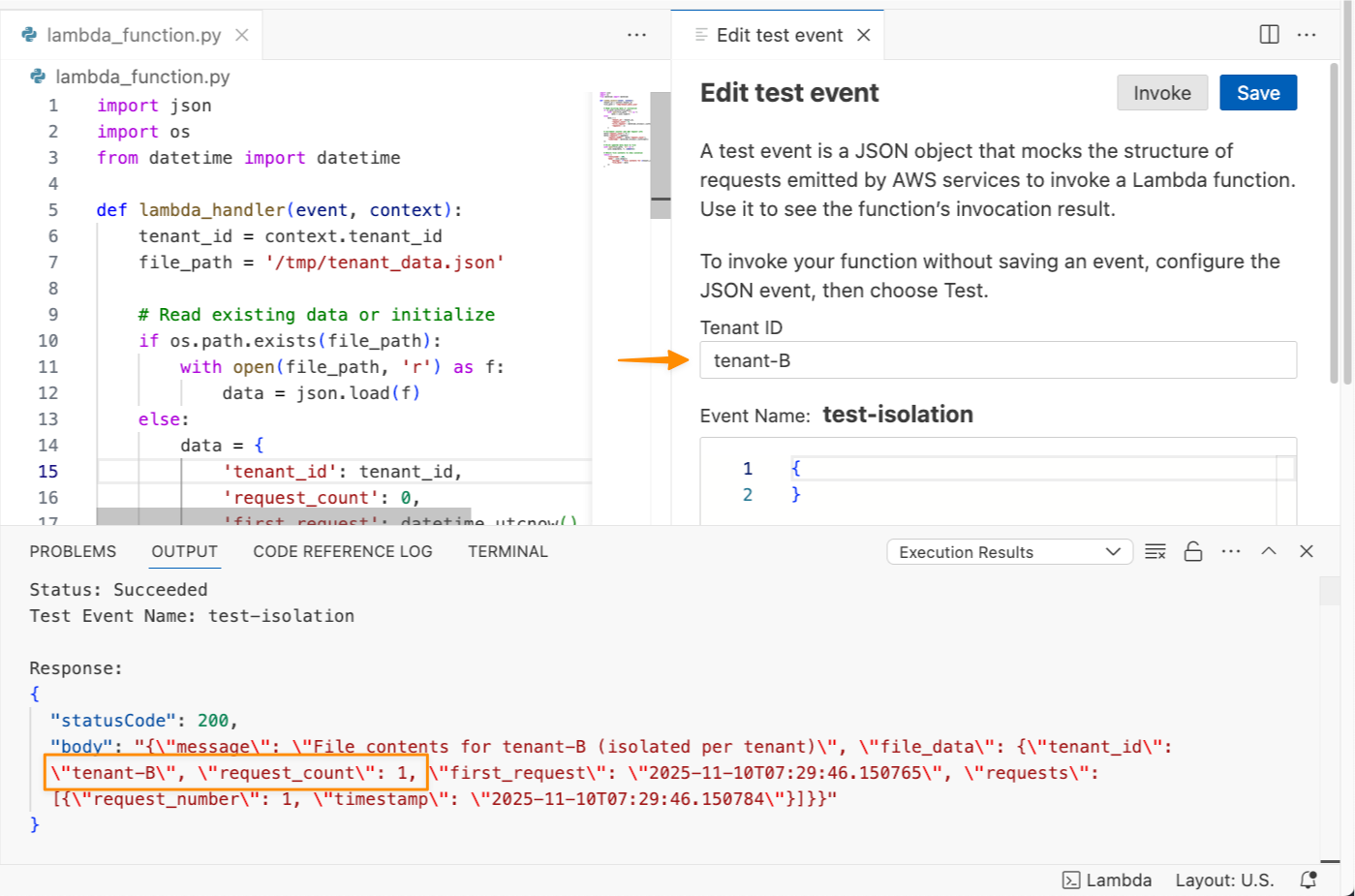The height and width of the screenshot is (896, 1355).
Task: Open the Execution Results output dropdown
Action: pos(1009,552)
